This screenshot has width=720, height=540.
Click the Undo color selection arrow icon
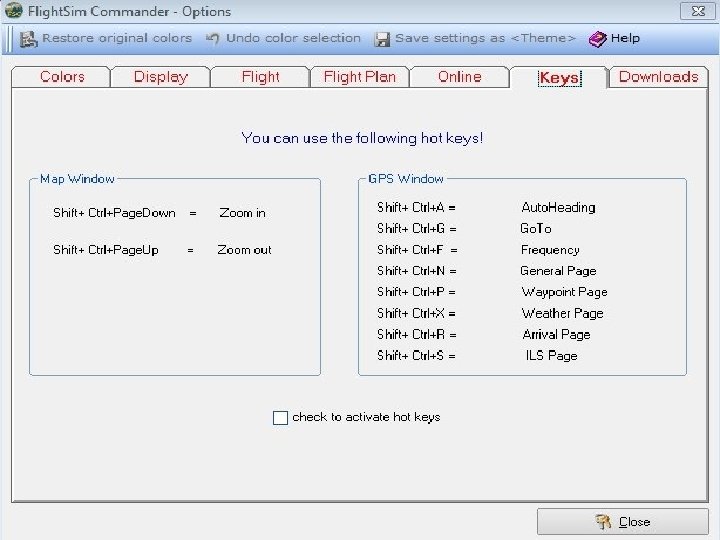click(213, 39)
